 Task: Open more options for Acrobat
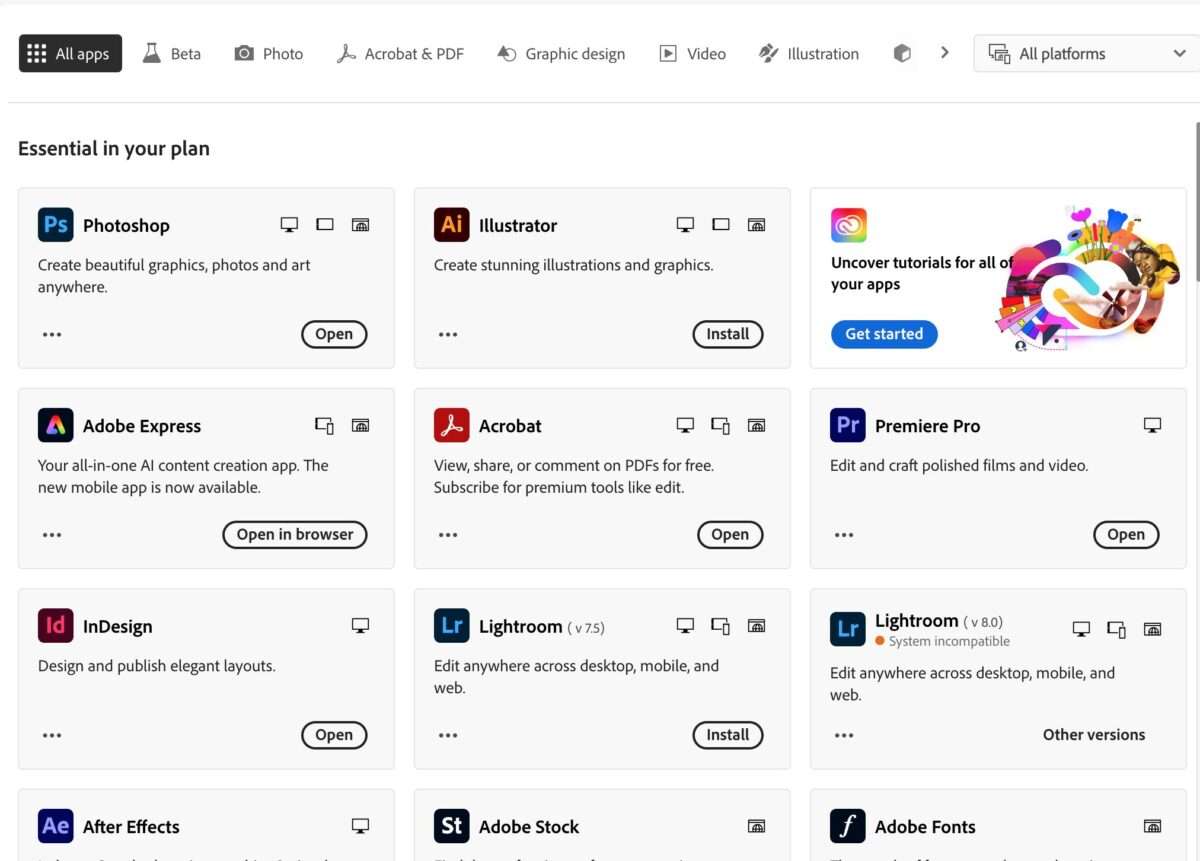click(x=448, y=535)
